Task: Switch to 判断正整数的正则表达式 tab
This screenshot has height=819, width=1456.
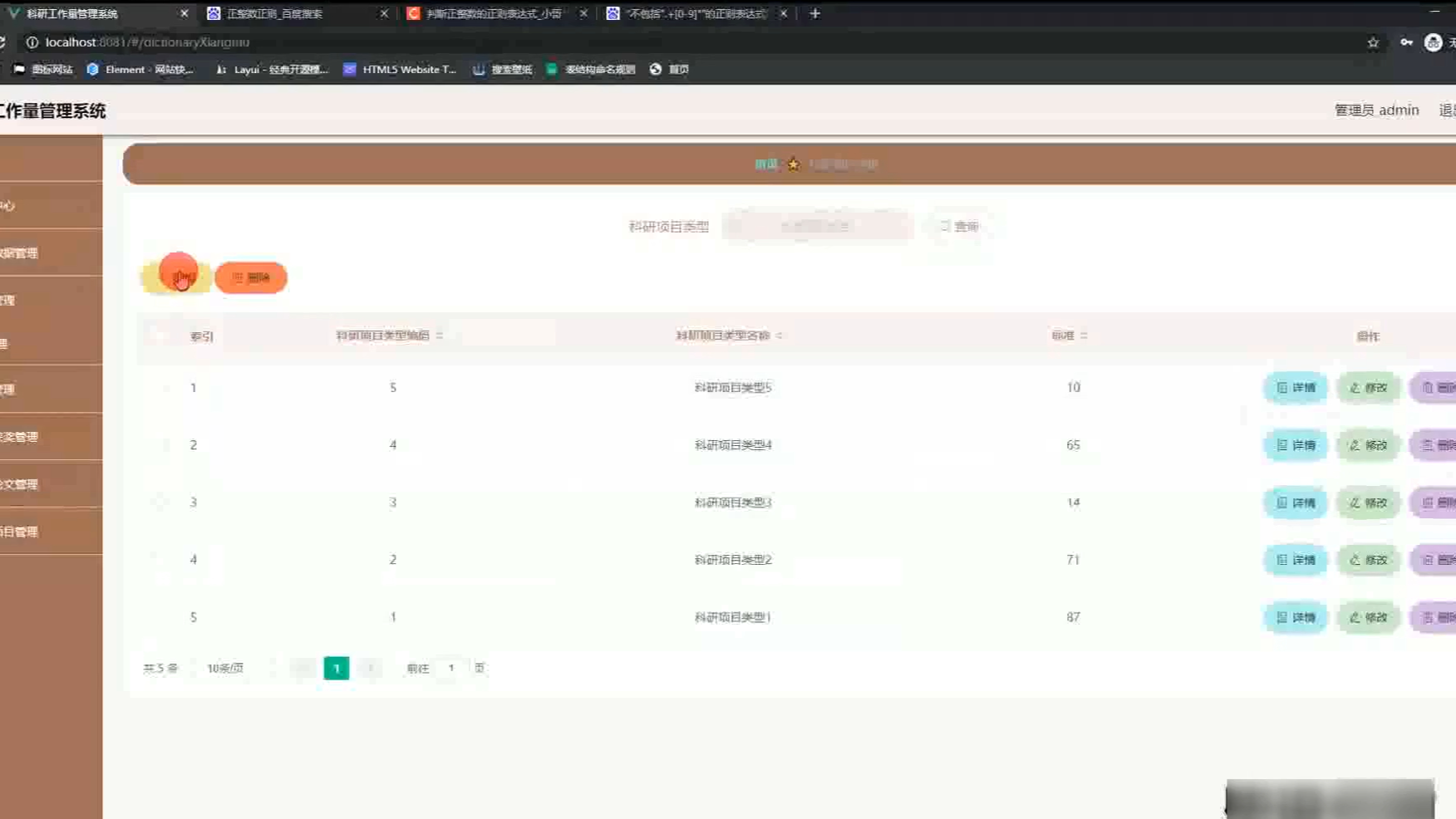Action: (496, 13)
